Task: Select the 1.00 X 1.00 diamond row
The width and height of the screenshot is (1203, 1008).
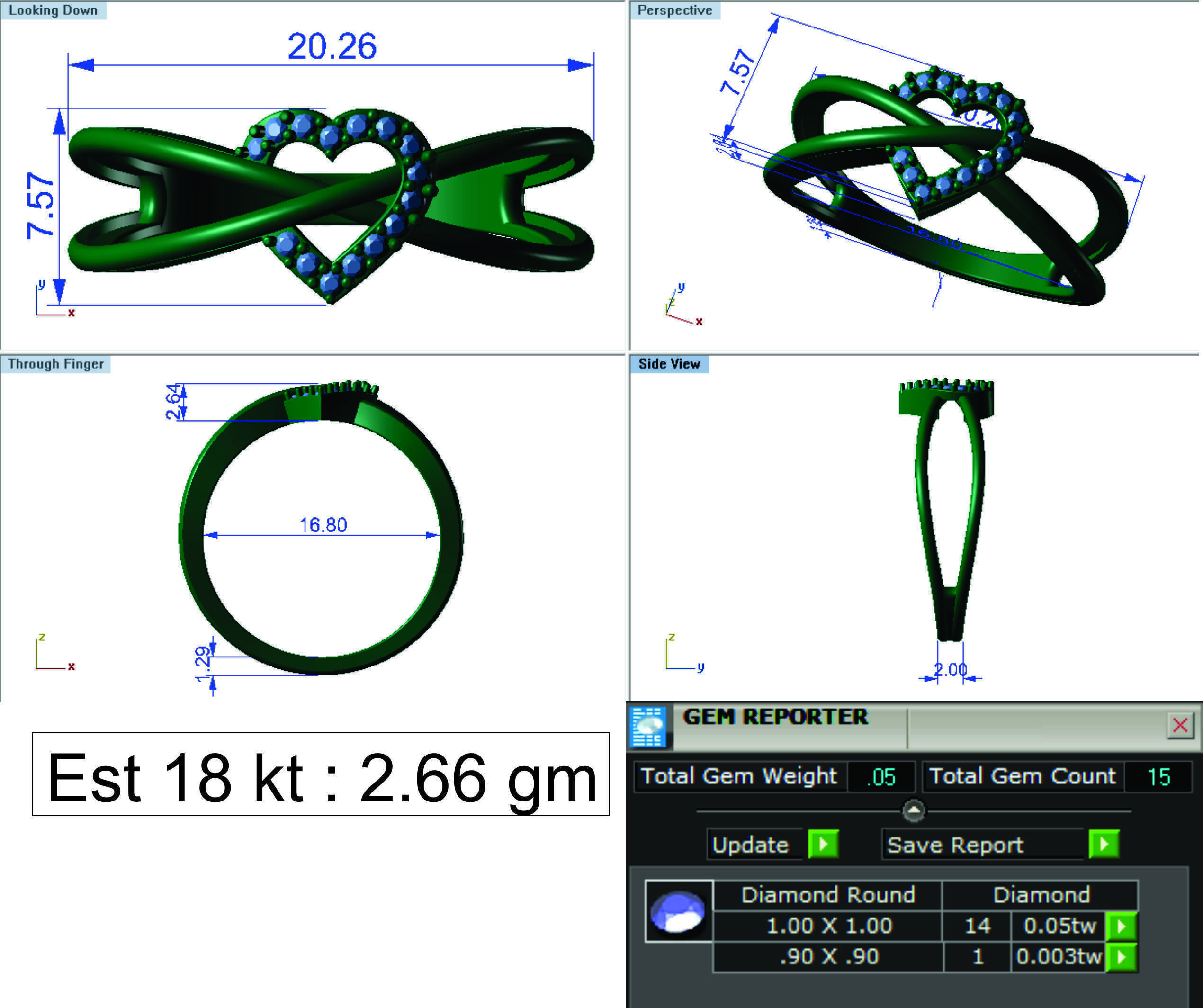Action: pos(828,926)
